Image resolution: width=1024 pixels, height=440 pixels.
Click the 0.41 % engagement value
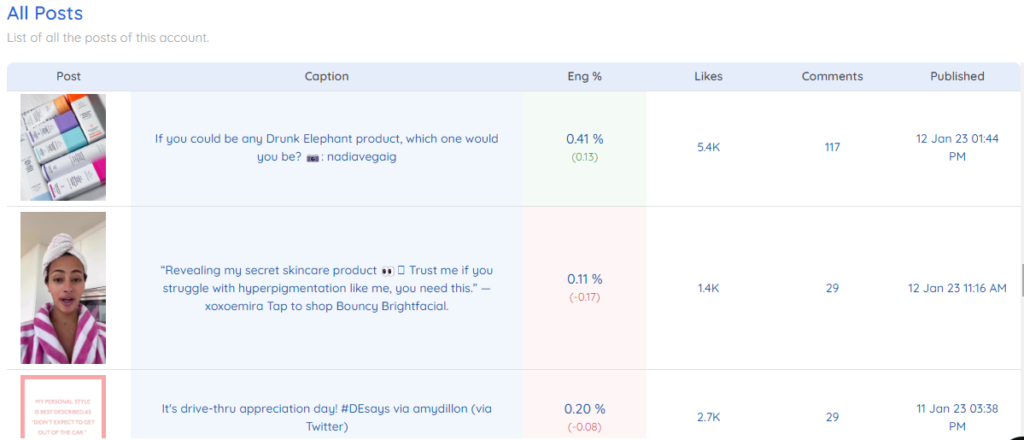point(584,139)
